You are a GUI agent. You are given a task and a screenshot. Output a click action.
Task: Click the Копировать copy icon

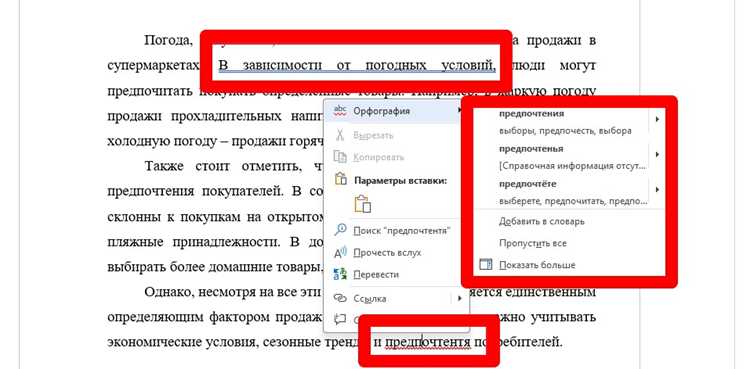(x=340, y=157)
